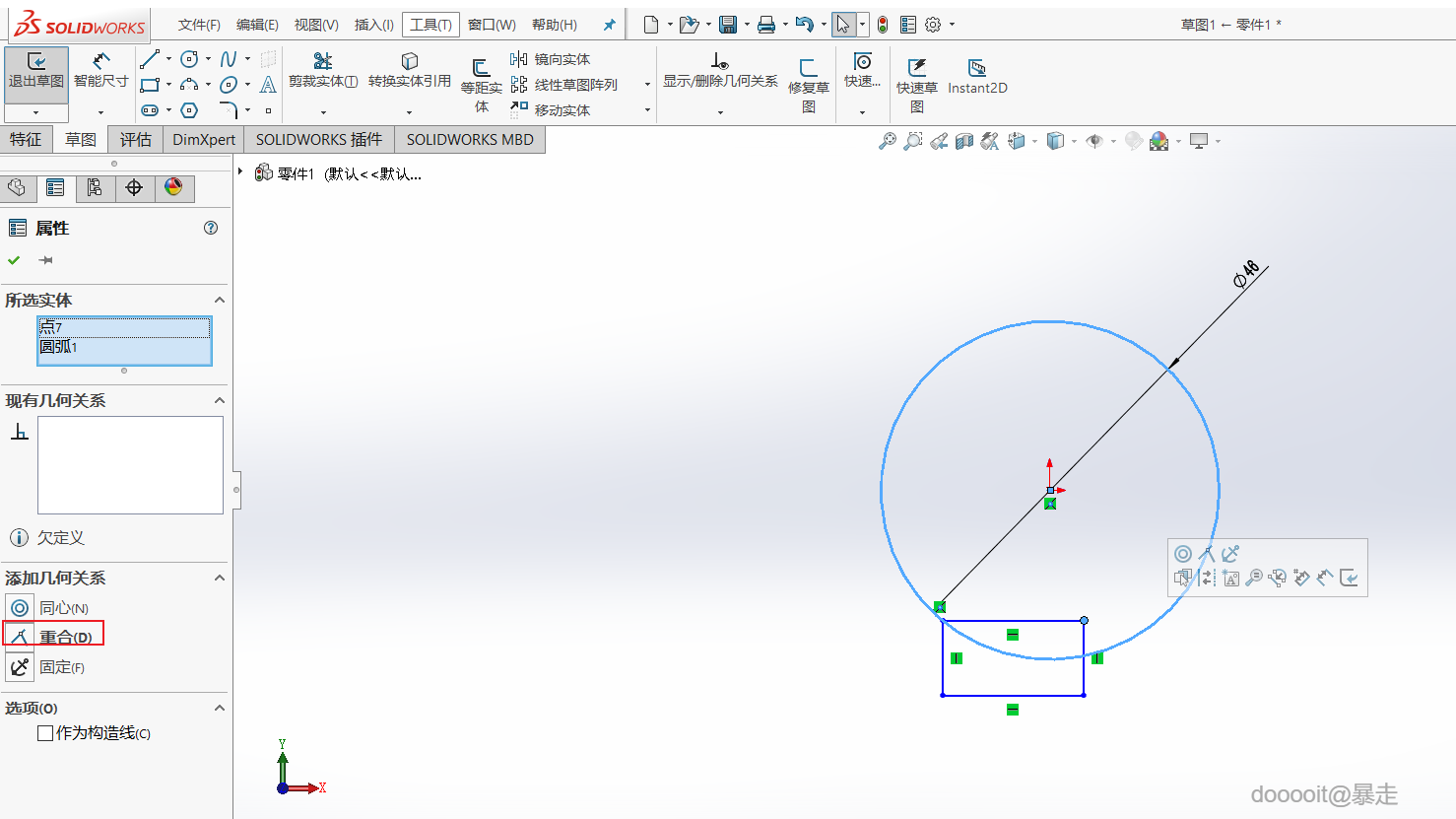The width and height of the screenshot is (1456, 819).
Task: Click the Convert Entities (转换实体引用) icon
Action: click(409, 70)
